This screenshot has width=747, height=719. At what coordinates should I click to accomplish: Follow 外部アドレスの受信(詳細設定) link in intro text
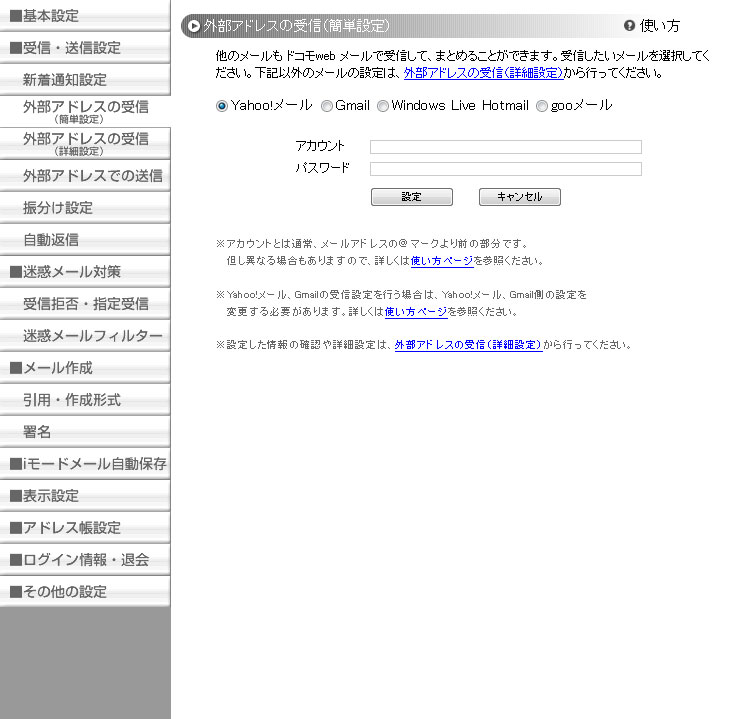[484, 73]
